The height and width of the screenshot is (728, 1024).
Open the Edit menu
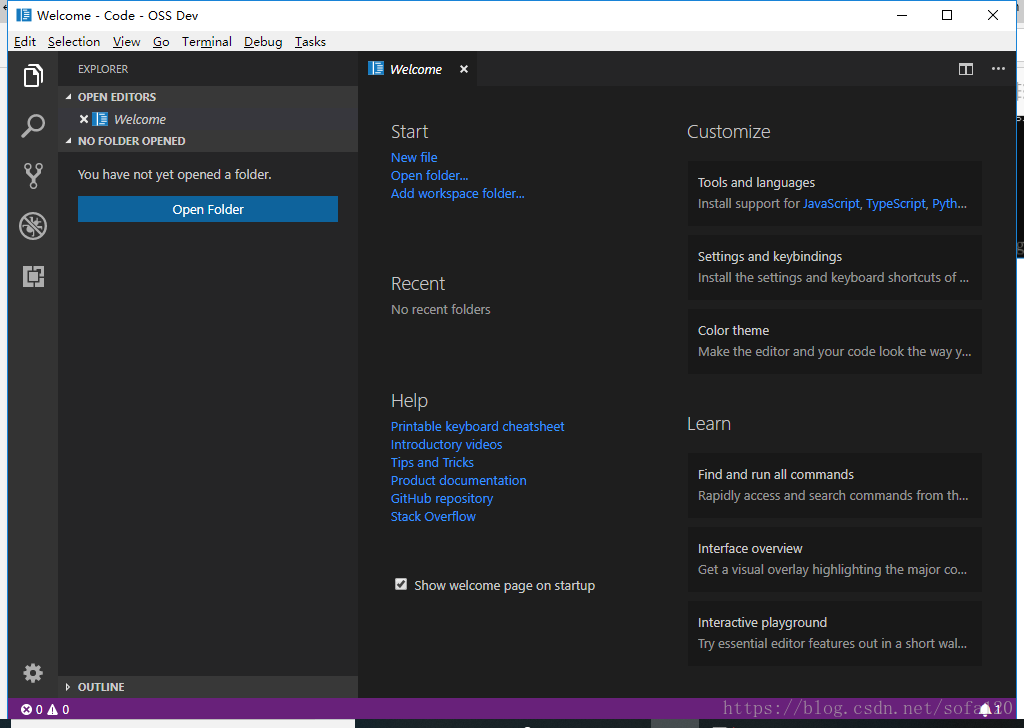click(25, 42)
